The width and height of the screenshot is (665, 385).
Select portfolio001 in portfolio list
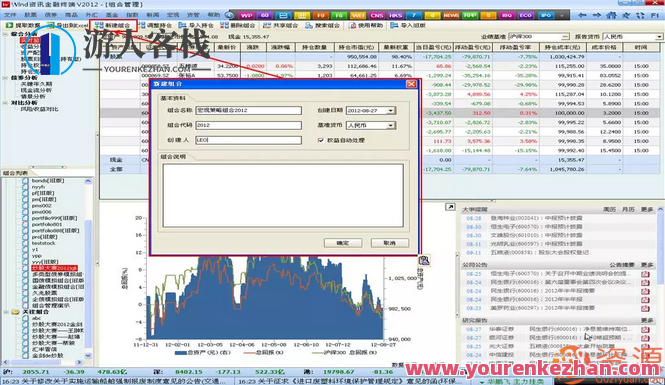click(47, 224)
